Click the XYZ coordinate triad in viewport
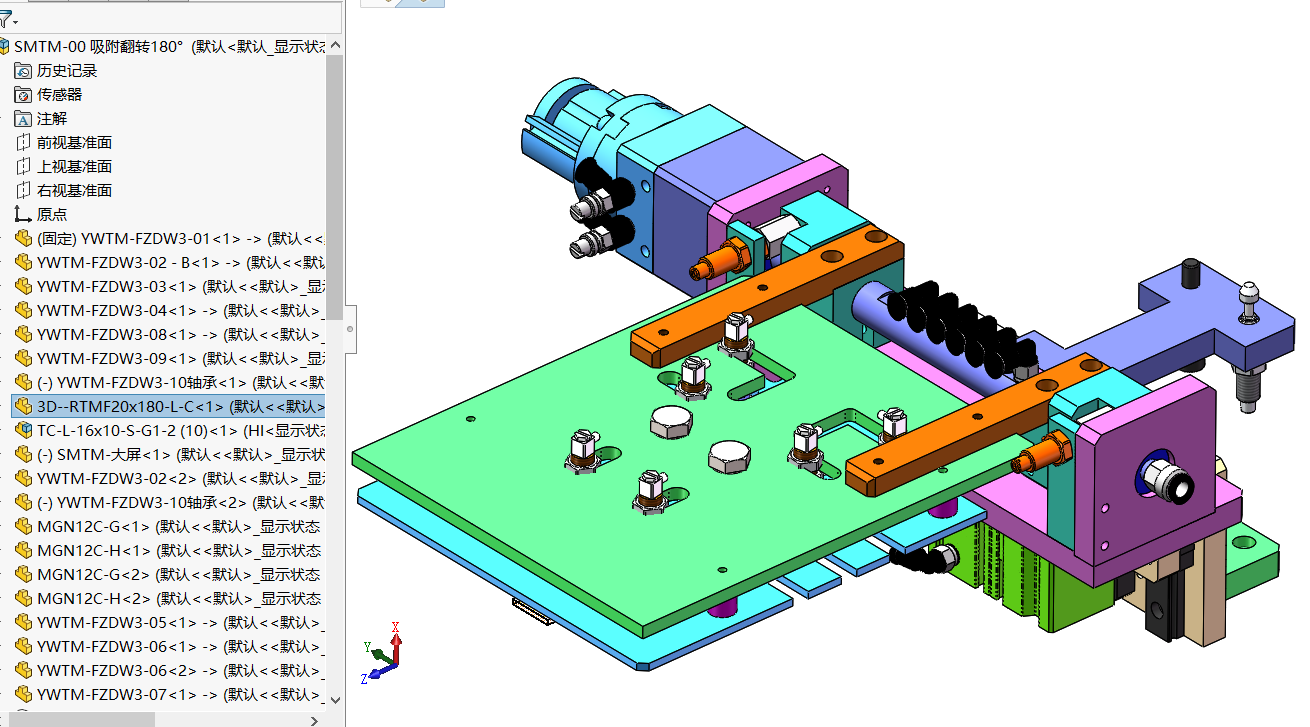 pos(383,651)
